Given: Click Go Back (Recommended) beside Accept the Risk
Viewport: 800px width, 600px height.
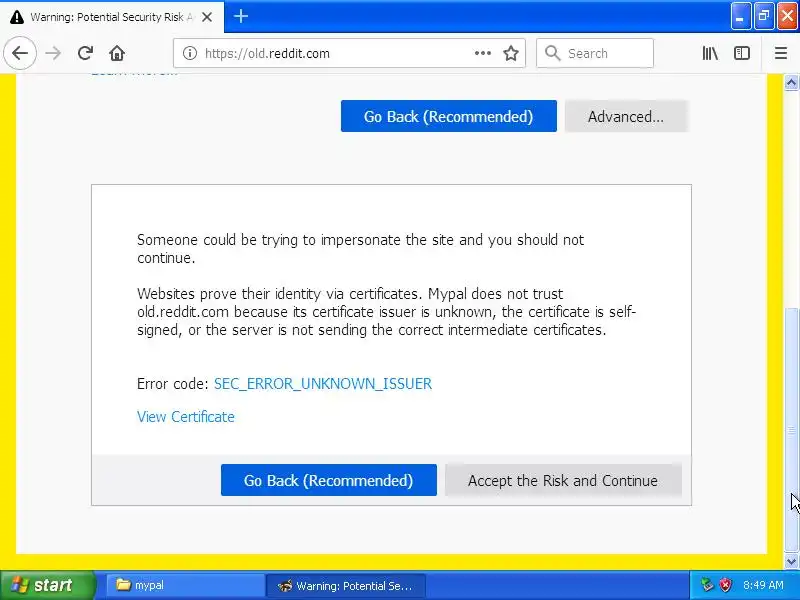Looking at the screenshot, I should pos(329,480).
